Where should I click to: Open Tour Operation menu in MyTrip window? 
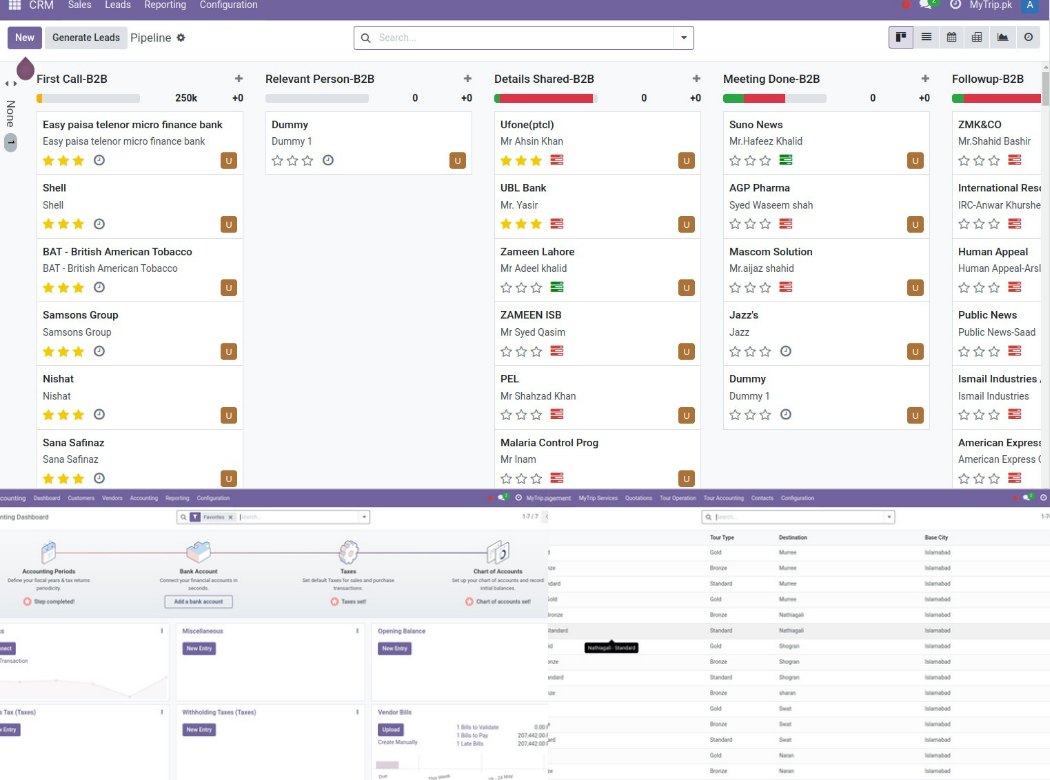678,498
